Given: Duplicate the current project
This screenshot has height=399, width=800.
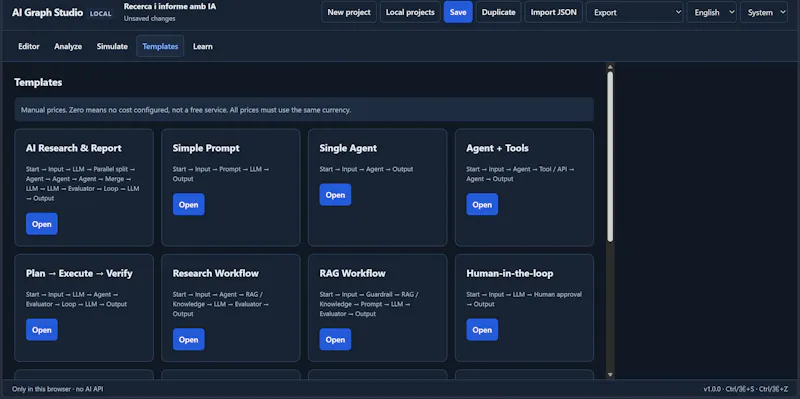Looking at the screenshot, I should point(498,12).
